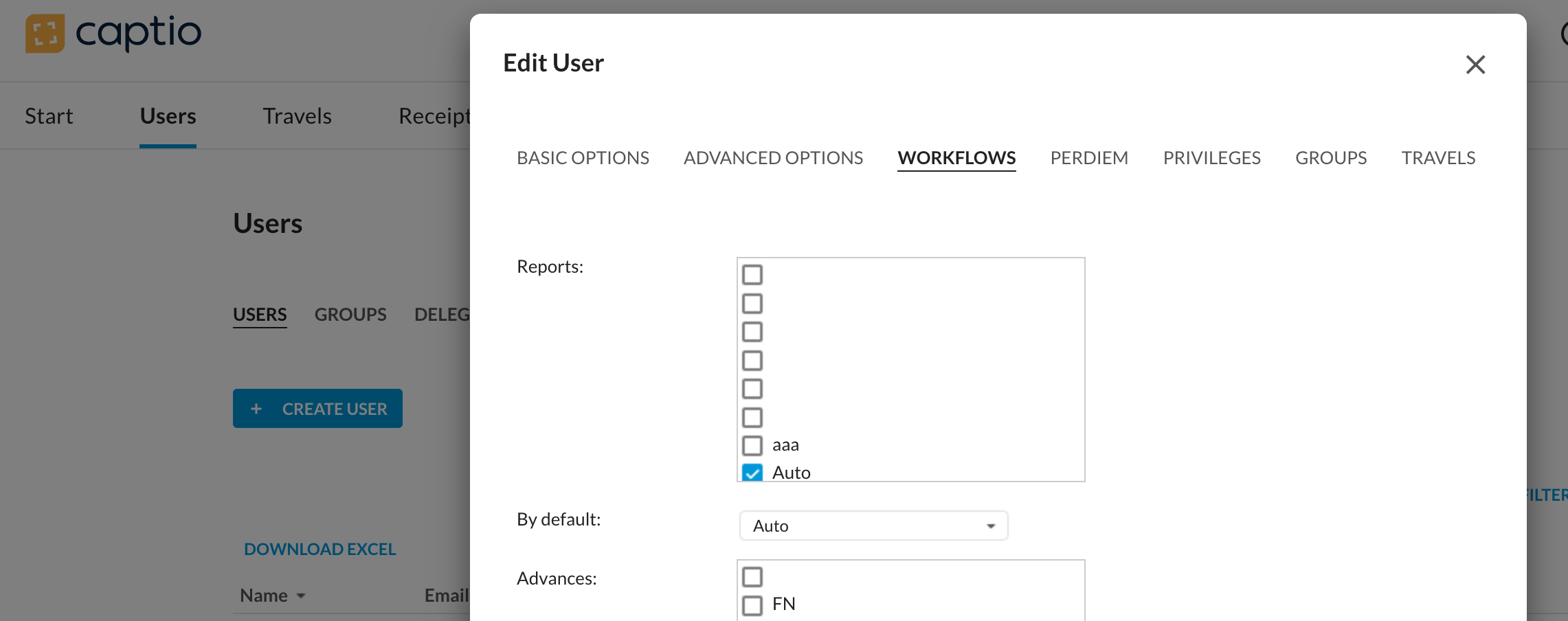
Task: Click the plus icon on Create User
Action: [256, 409]
